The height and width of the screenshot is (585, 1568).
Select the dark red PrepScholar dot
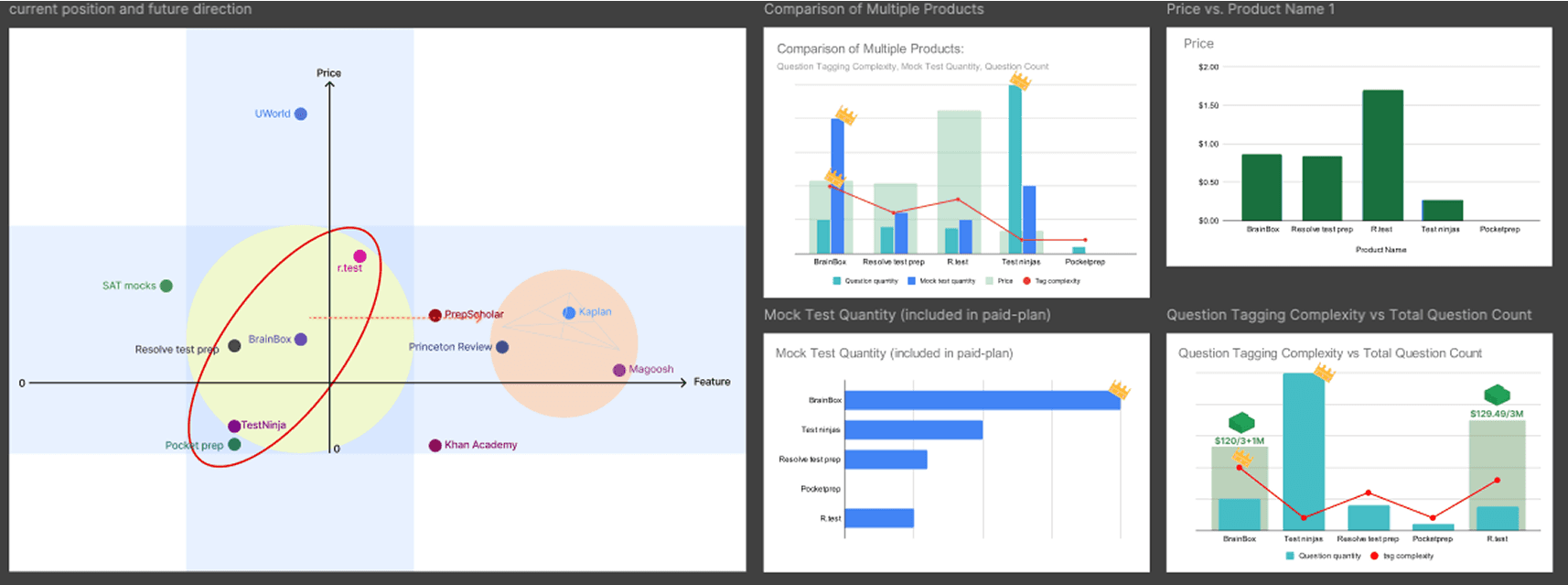[x=435, y=316]
